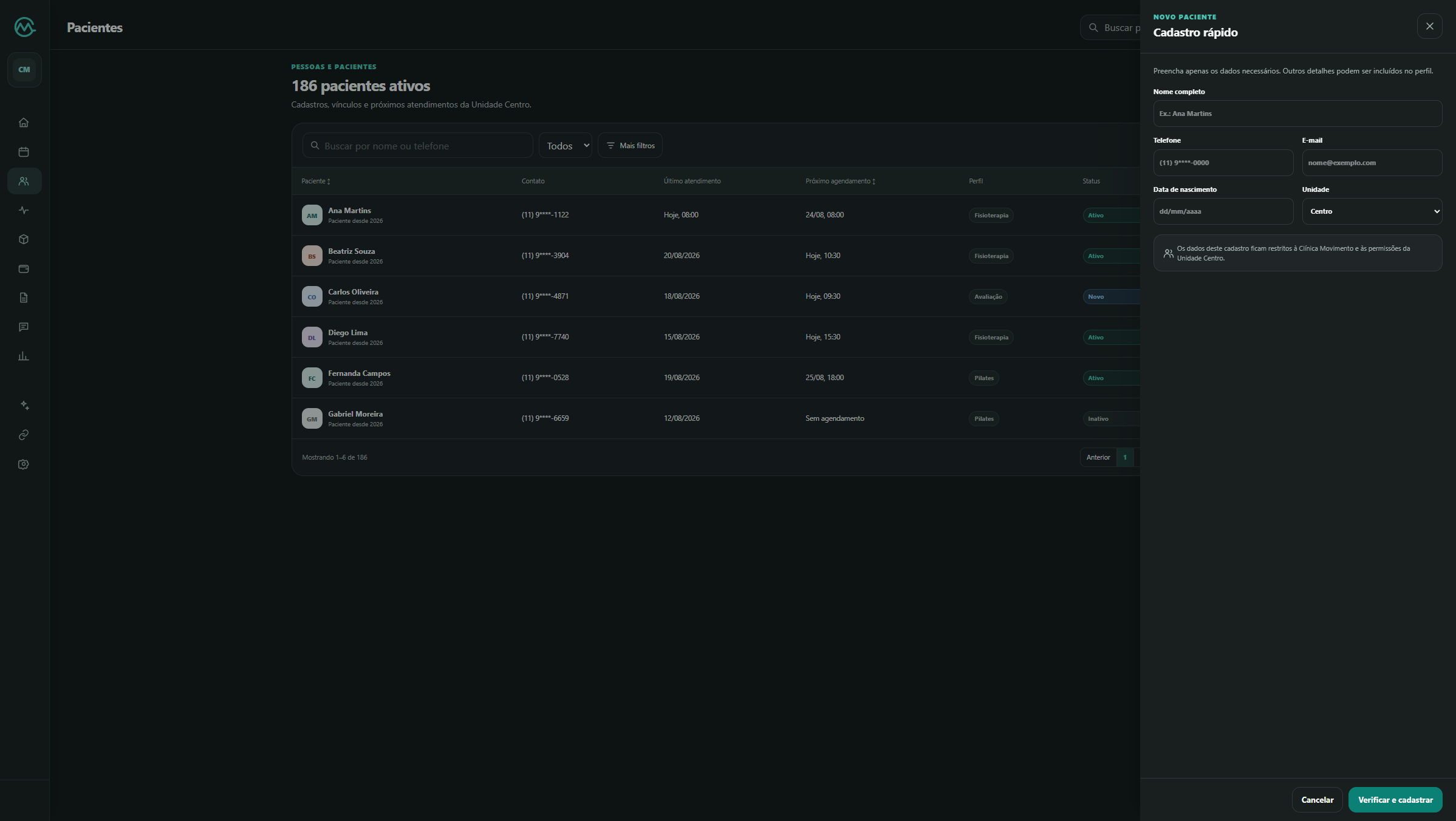Click phone (11) 9****-1122
This screenshot has height=821, width=1456.
[545, 215]
